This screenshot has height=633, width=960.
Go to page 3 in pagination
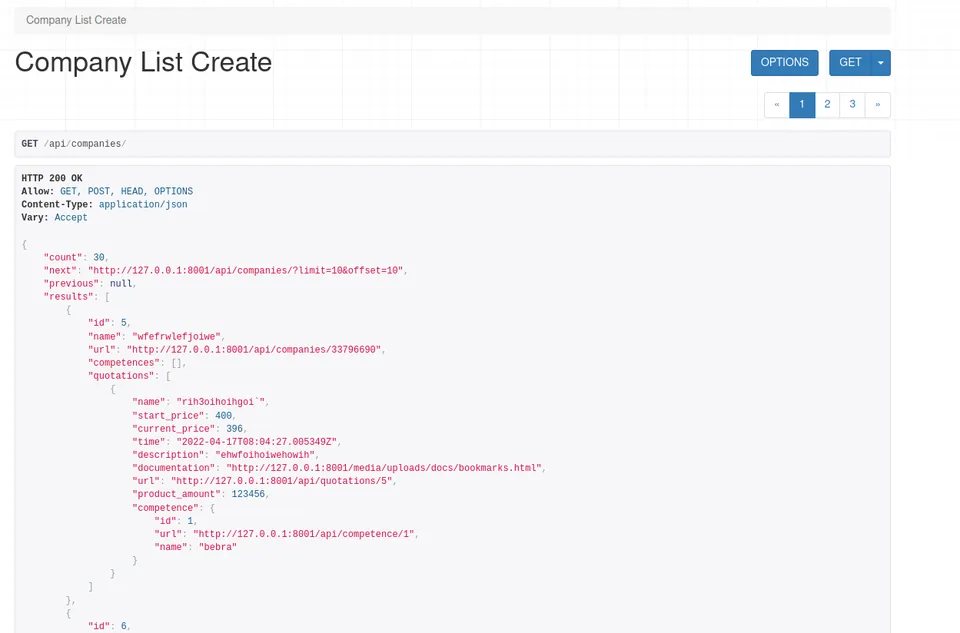pyautogui.click(x=852, y=105)
